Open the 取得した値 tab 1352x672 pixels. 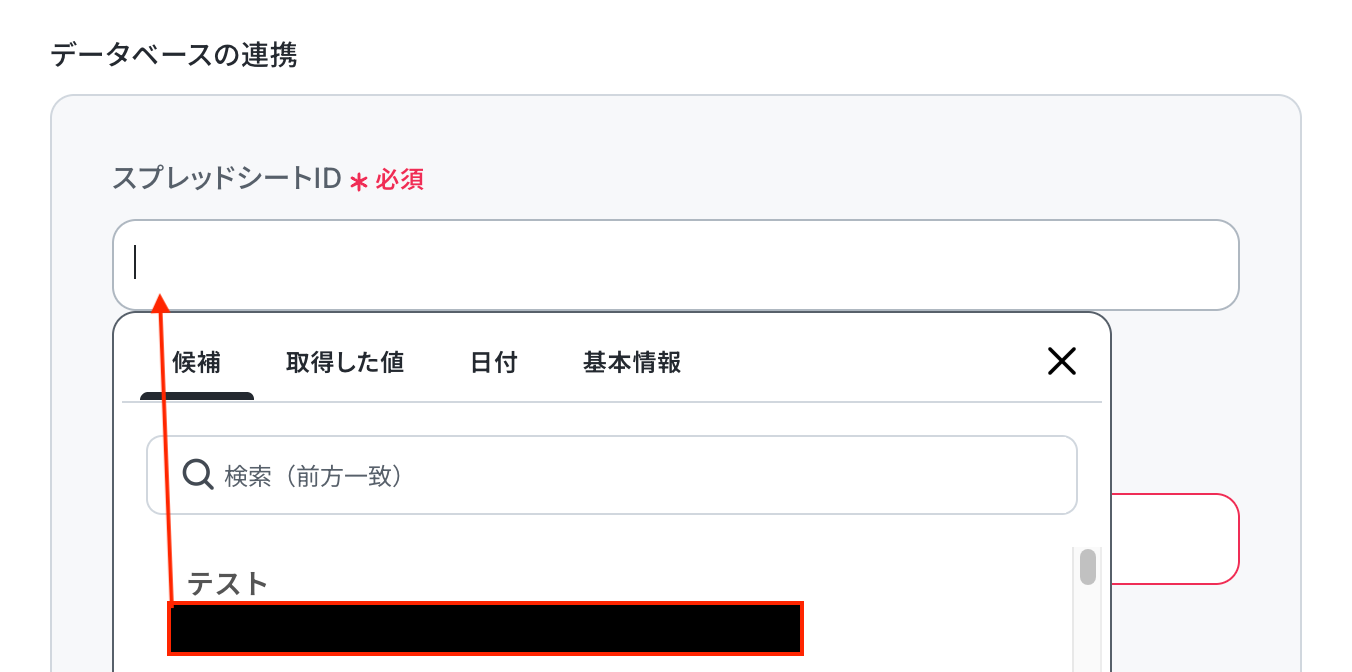(345, 362)
